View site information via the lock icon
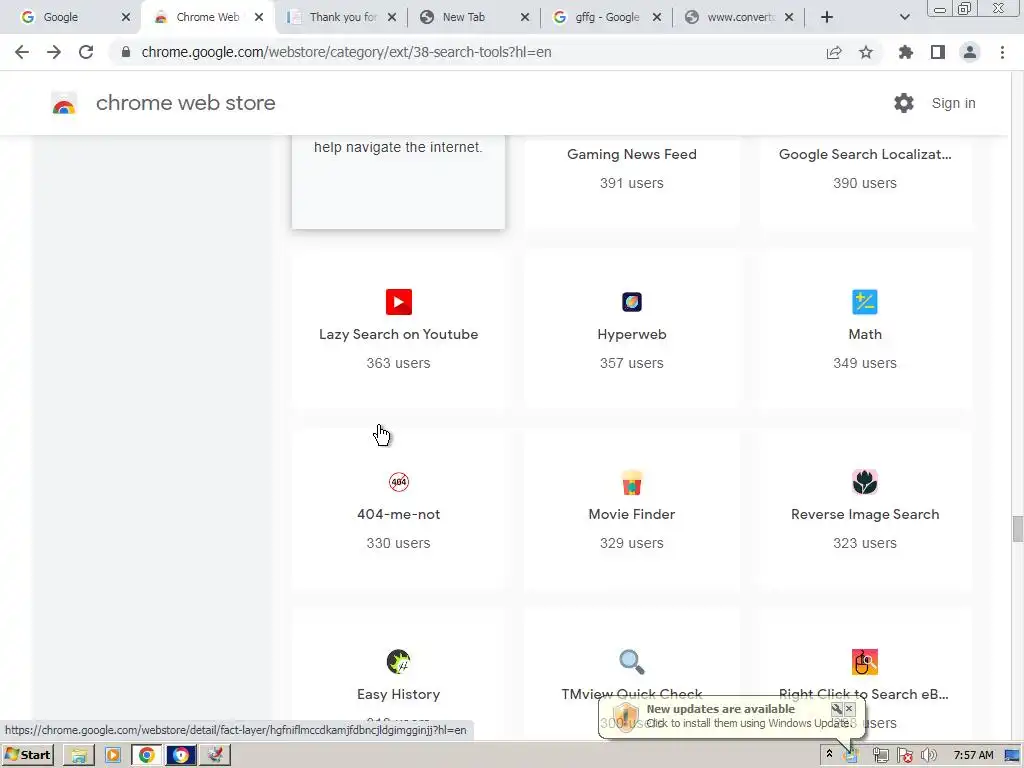This screenshot has height=768, width=1024. 126,52
